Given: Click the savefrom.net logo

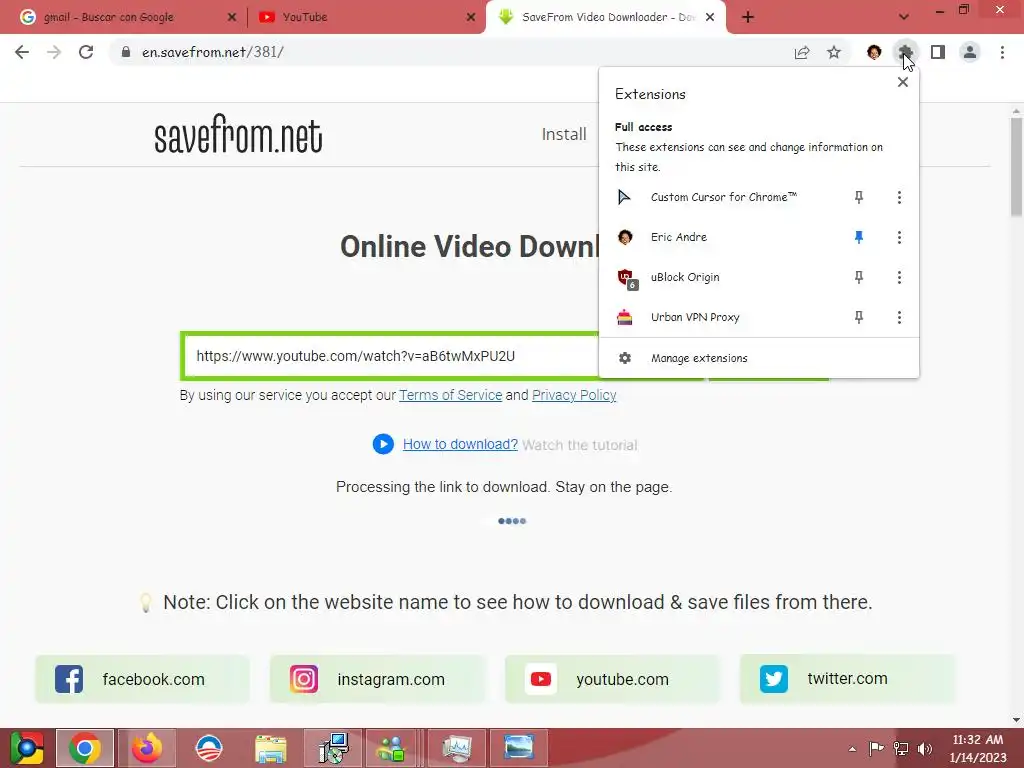Looking at the screenshot, I should tap(238, 135).
